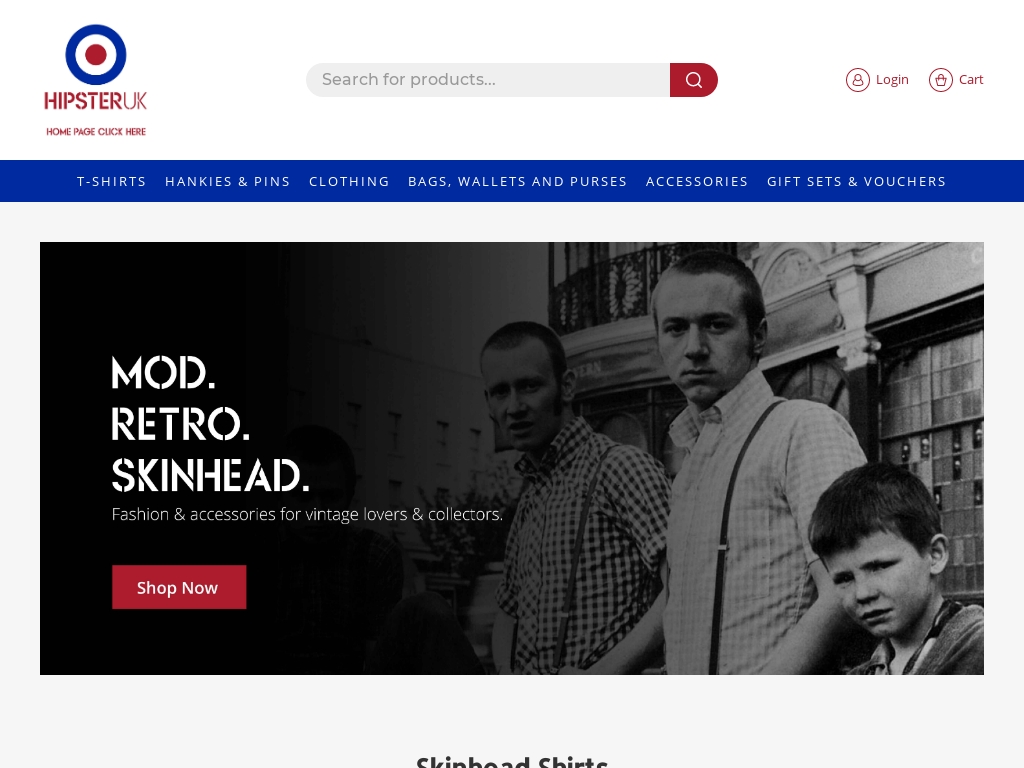Click into the product search field

pyautogui.click(x=488, y=80)
